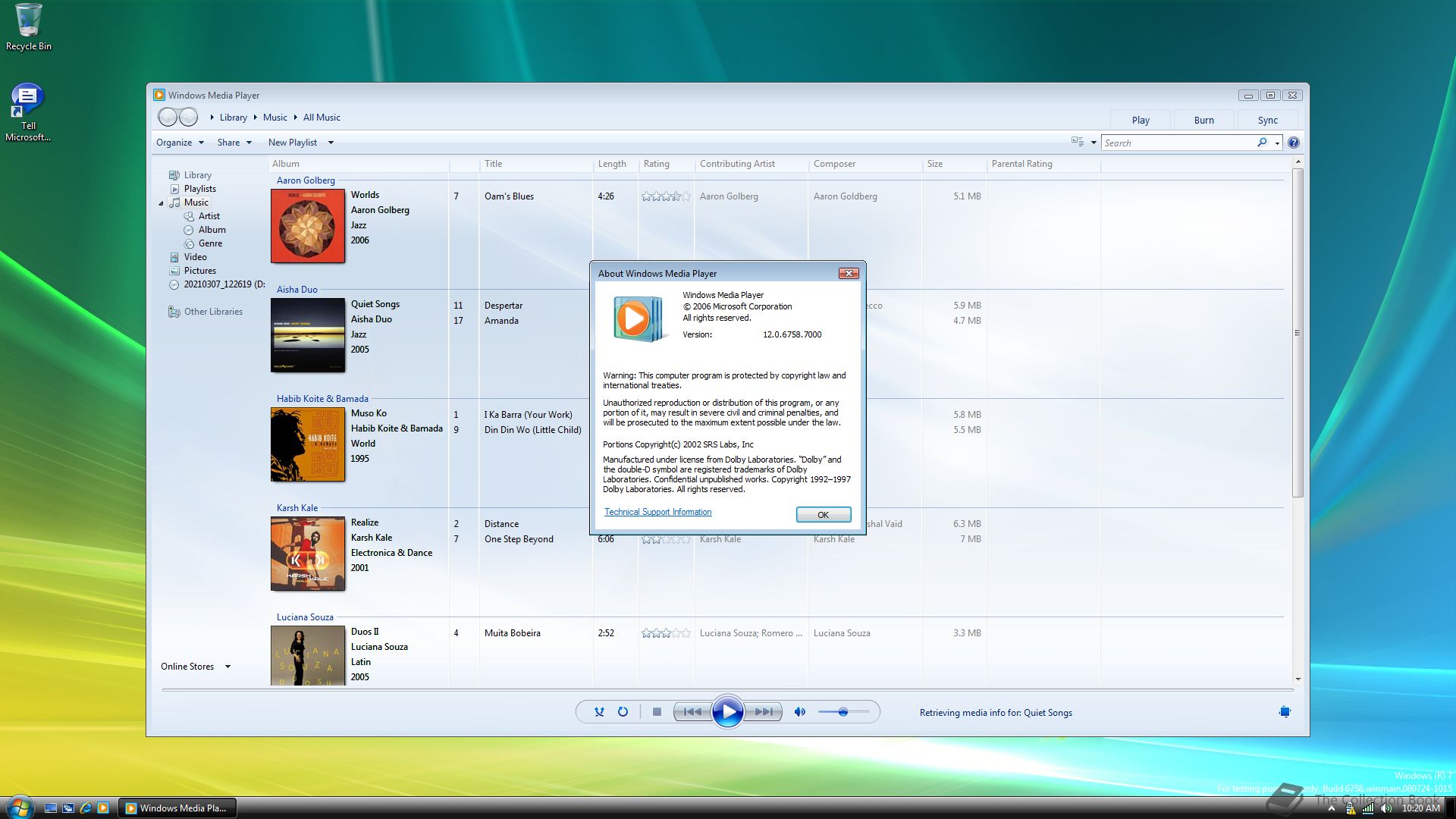Go forward with the navigation Forward arrow

pos(189,117)
